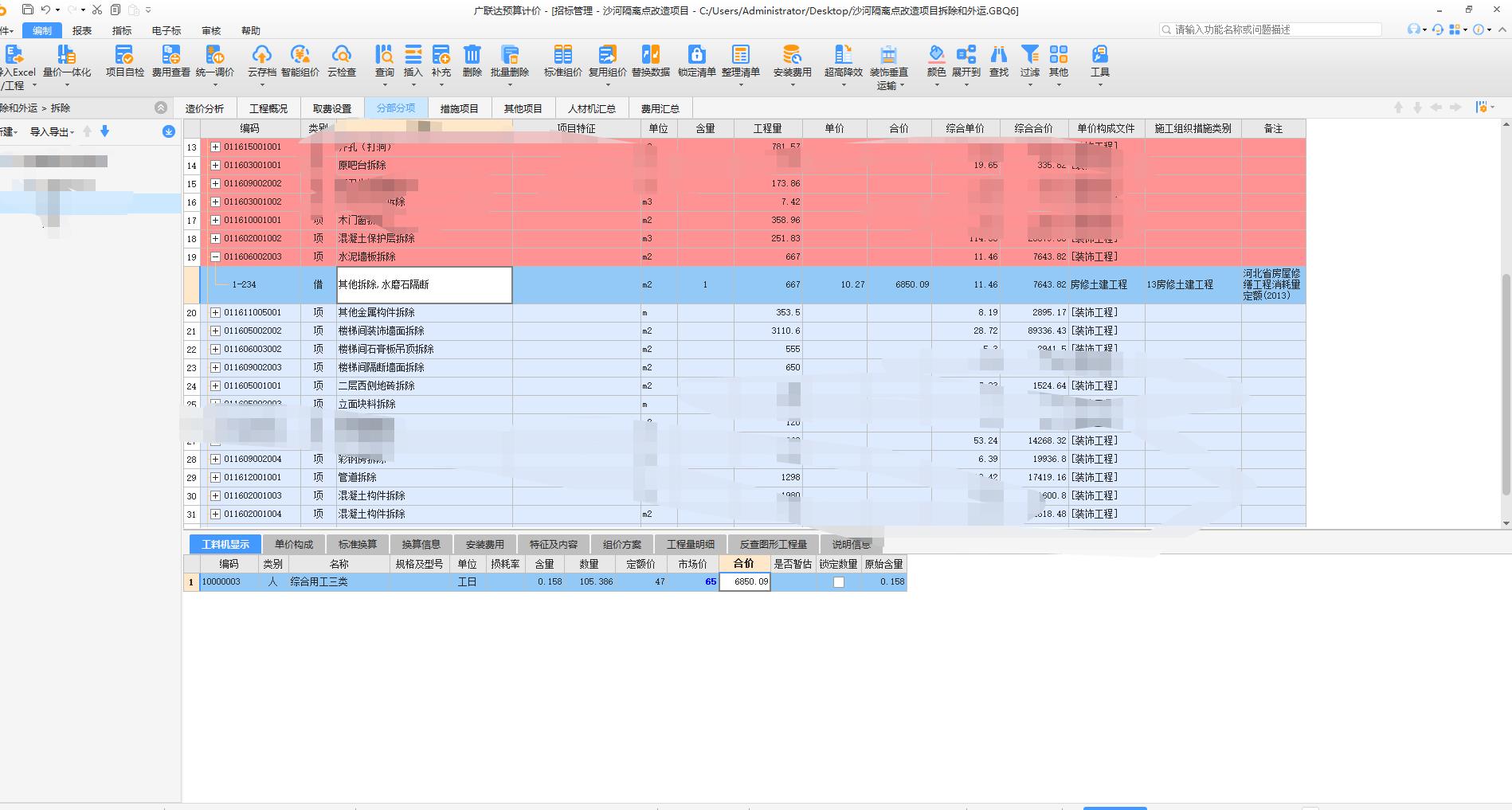The height and width of the screenshot is (810, 1512).
Task: Click the 查询 query icon
Action: point(384,55)
